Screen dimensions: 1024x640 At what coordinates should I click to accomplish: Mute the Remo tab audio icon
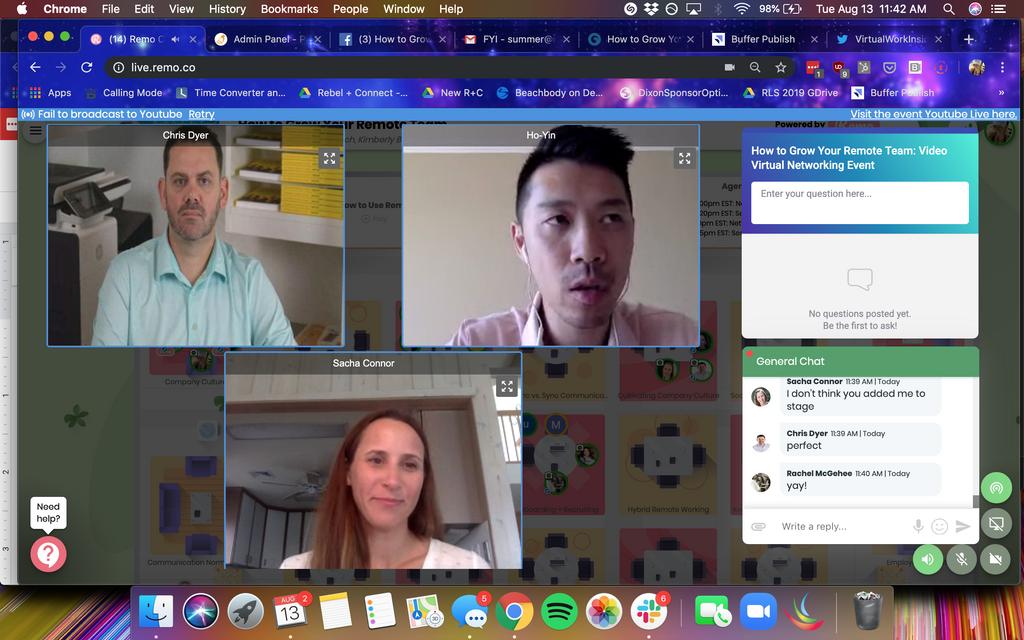175,39
